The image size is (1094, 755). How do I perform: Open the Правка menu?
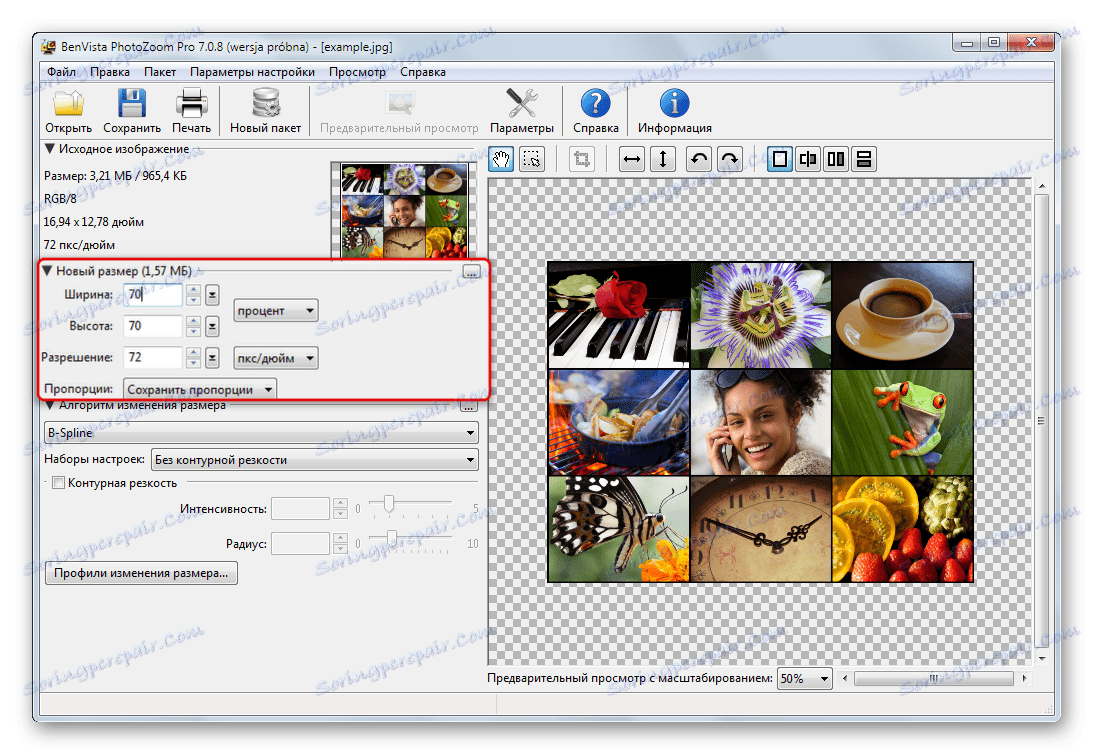coord(110,72)
